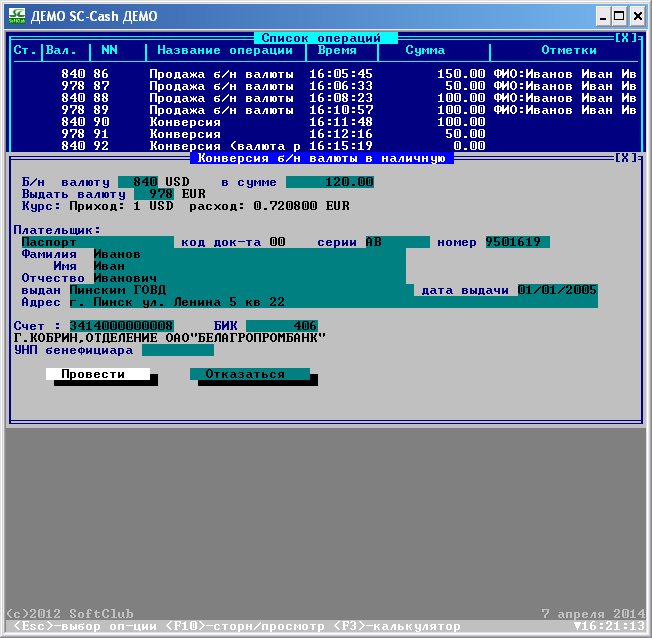This screenshot has width=652, height=638.
Task: Click the Отметки column header
Action: pos(569,50)
